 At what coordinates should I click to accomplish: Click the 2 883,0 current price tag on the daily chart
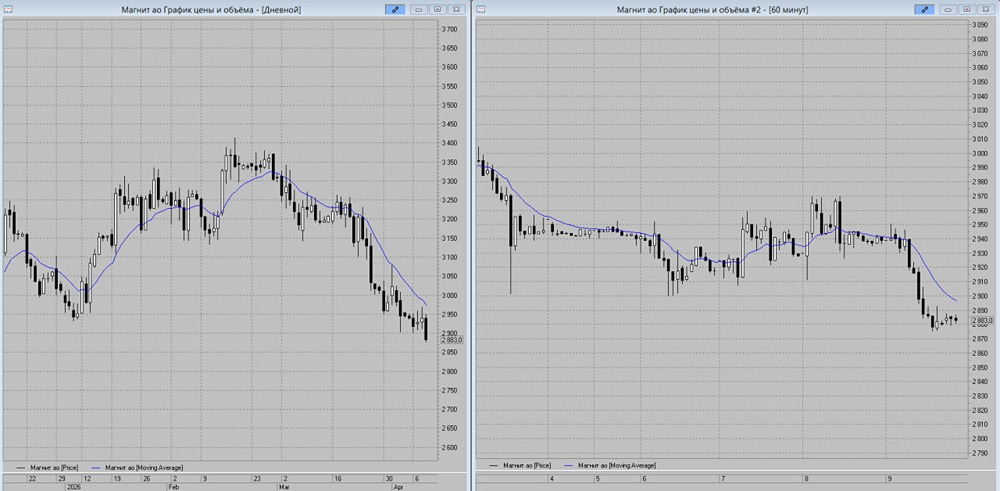(451, 340)
